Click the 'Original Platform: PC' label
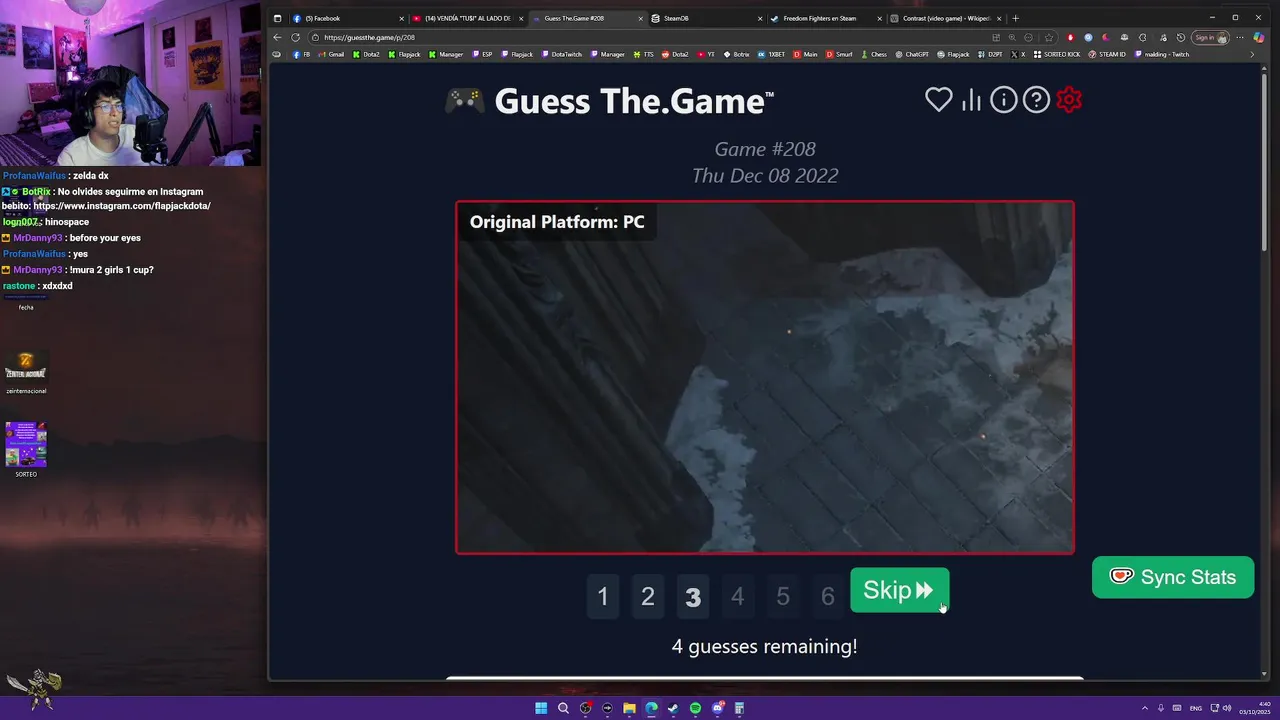Image resolution: width=1280 pixels, height=720 pixels. pyautogui.click(x=557, y=222)
